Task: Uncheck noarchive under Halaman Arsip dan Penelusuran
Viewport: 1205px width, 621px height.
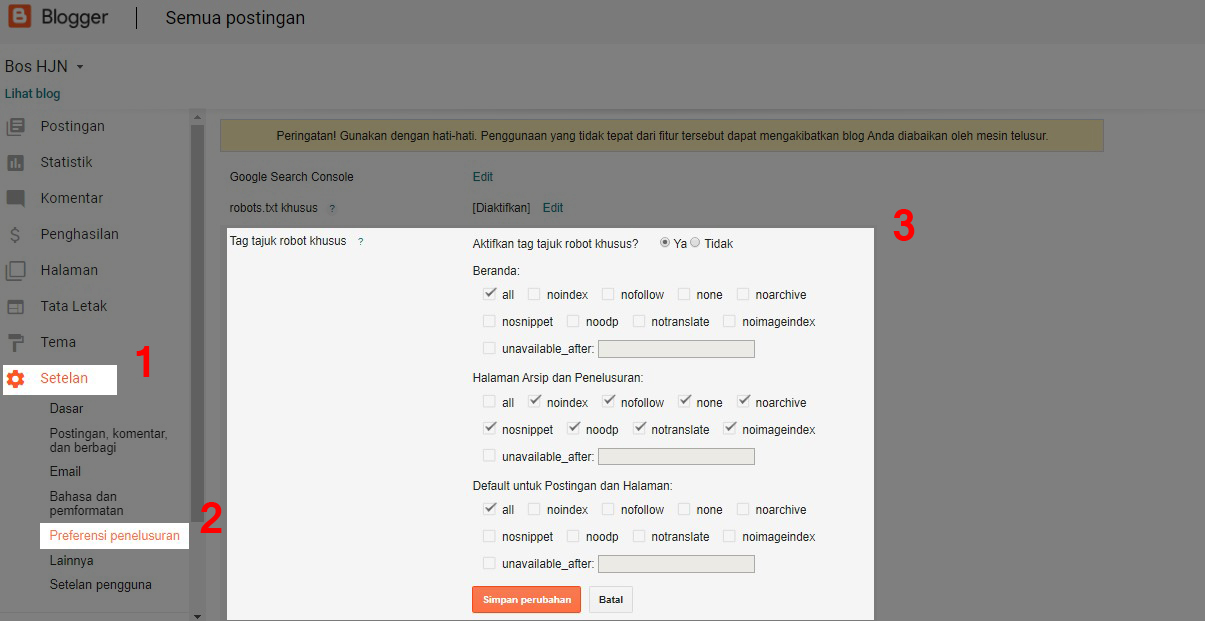Action: tap(744, 402)
